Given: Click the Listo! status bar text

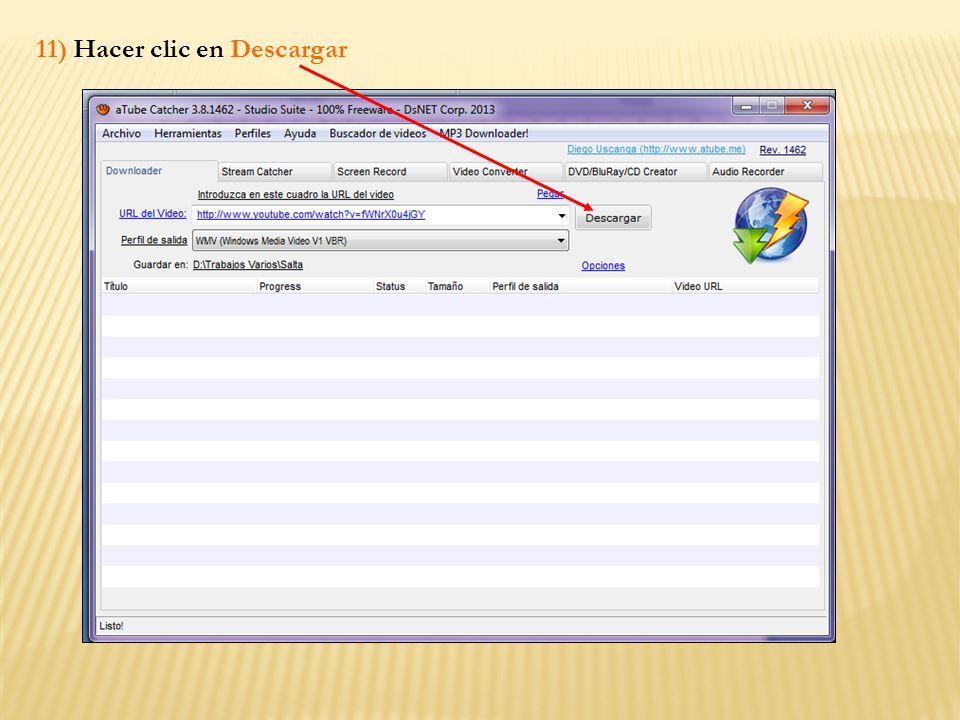Looking at the screenshot, I should [111, 626].
